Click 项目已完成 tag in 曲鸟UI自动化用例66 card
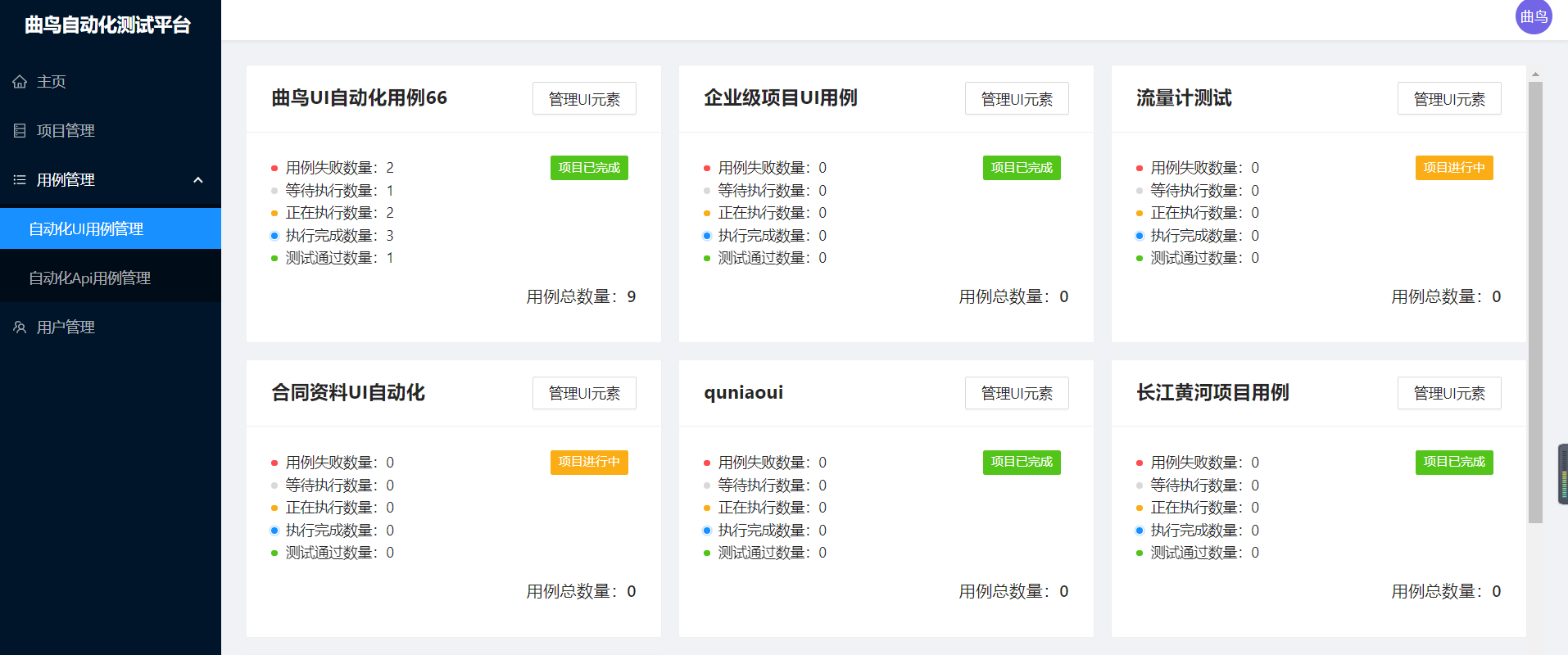Screen dimensions: 1568x655 coord(589,168)
